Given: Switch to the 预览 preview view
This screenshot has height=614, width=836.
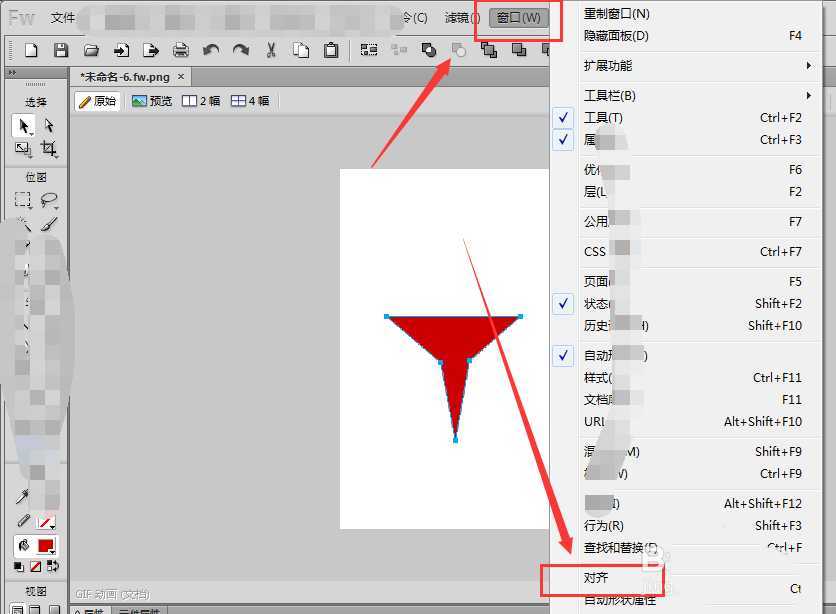Looking at the screenshot, I should point(152,101).
